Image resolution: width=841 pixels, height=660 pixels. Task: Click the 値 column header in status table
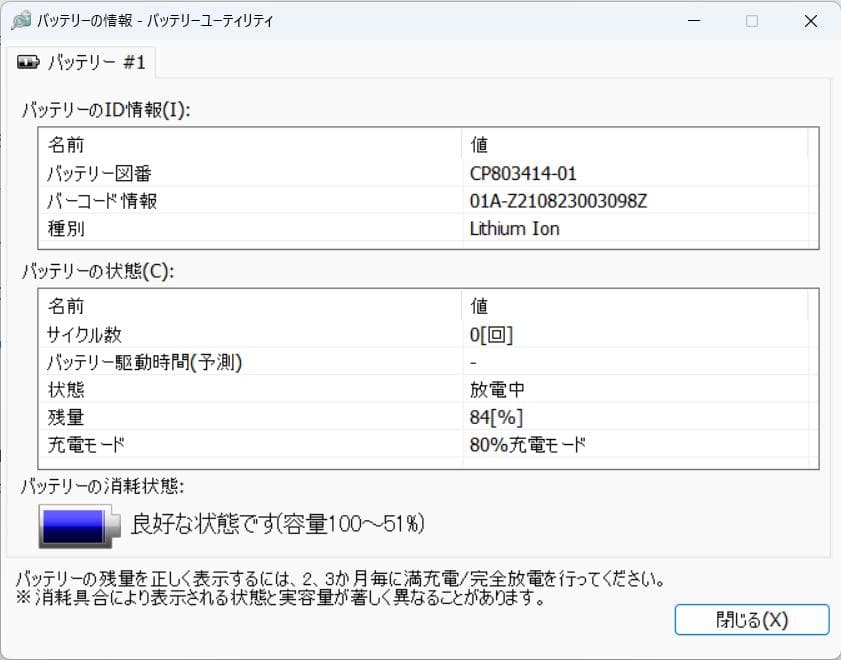(x=473, y=306)
